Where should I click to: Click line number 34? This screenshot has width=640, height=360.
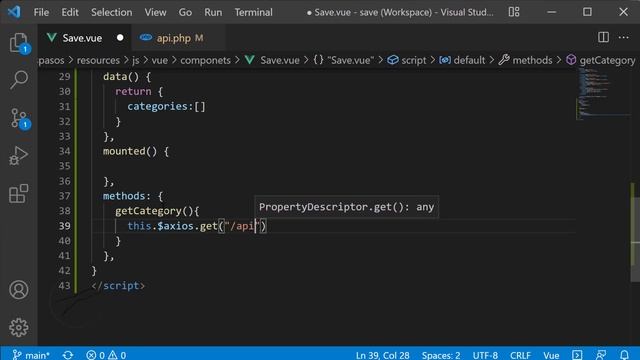[64, 151]
